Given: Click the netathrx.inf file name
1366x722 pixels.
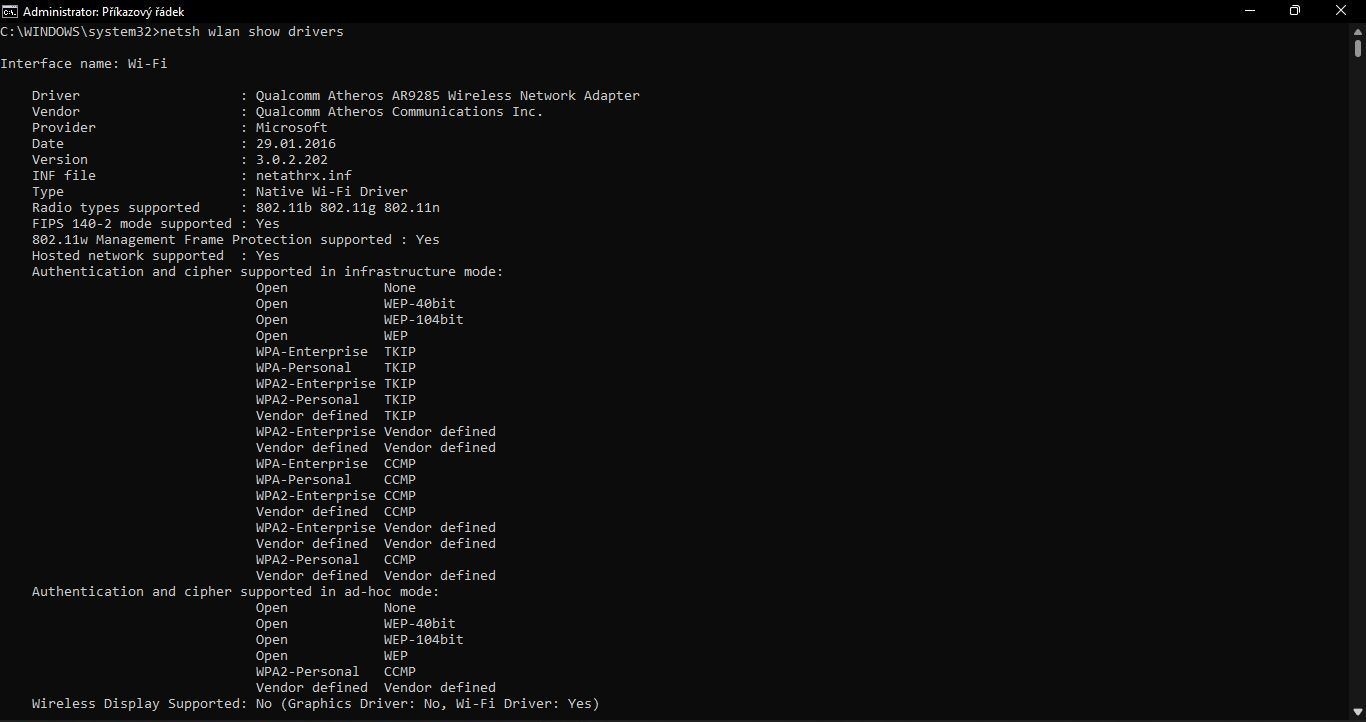Looking at the screenshot, I should point(303,176).
